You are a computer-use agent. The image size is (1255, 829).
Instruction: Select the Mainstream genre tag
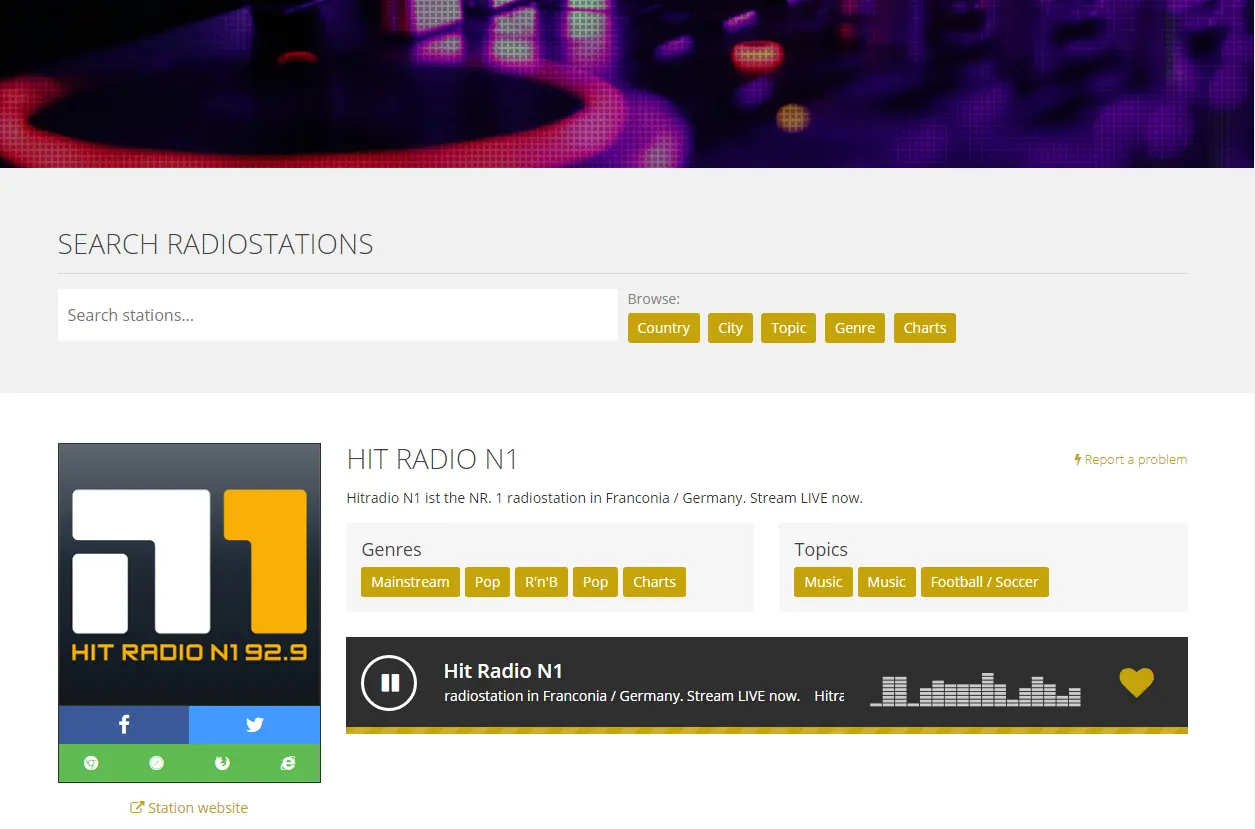pos(410,582)
